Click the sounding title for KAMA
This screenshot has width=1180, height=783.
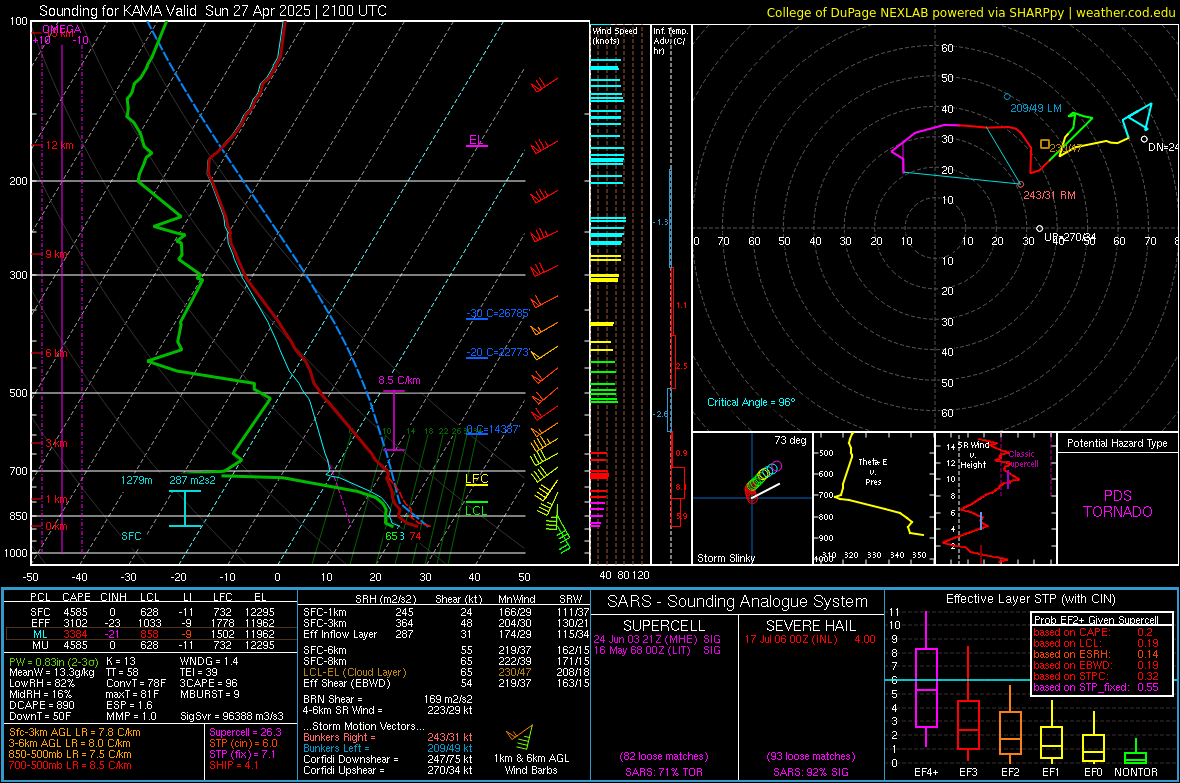(x=213, y=11)
